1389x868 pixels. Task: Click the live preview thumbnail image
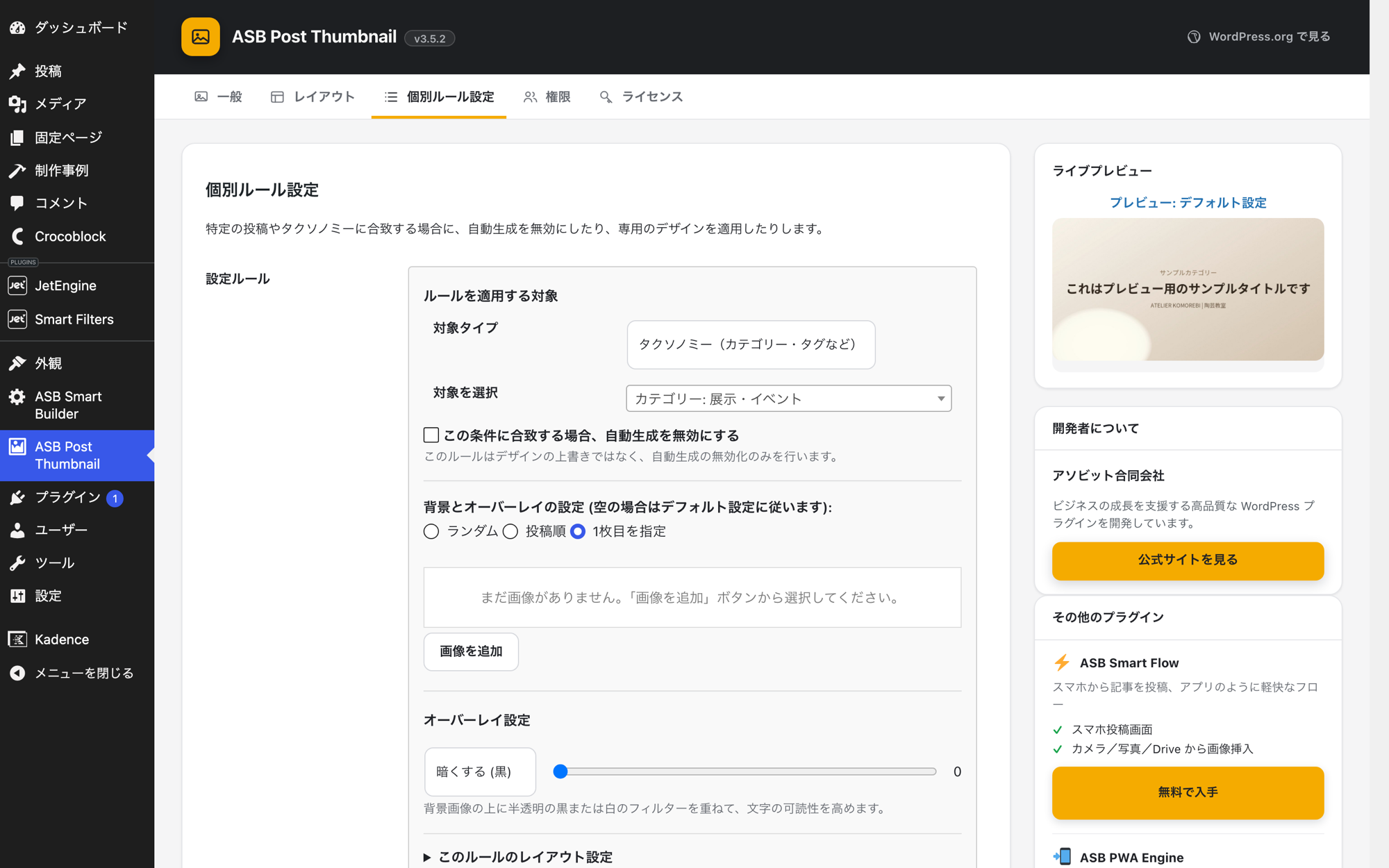pos(1188,290)
